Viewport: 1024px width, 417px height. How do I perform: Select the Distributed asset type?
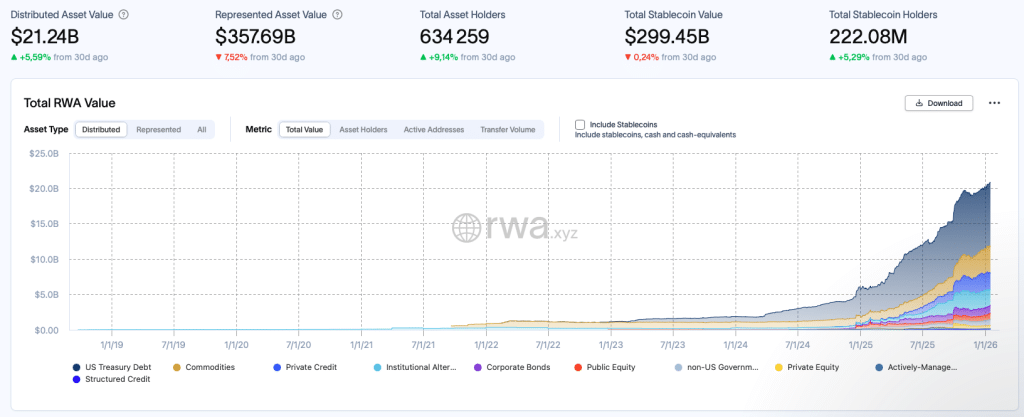(101, 129)
